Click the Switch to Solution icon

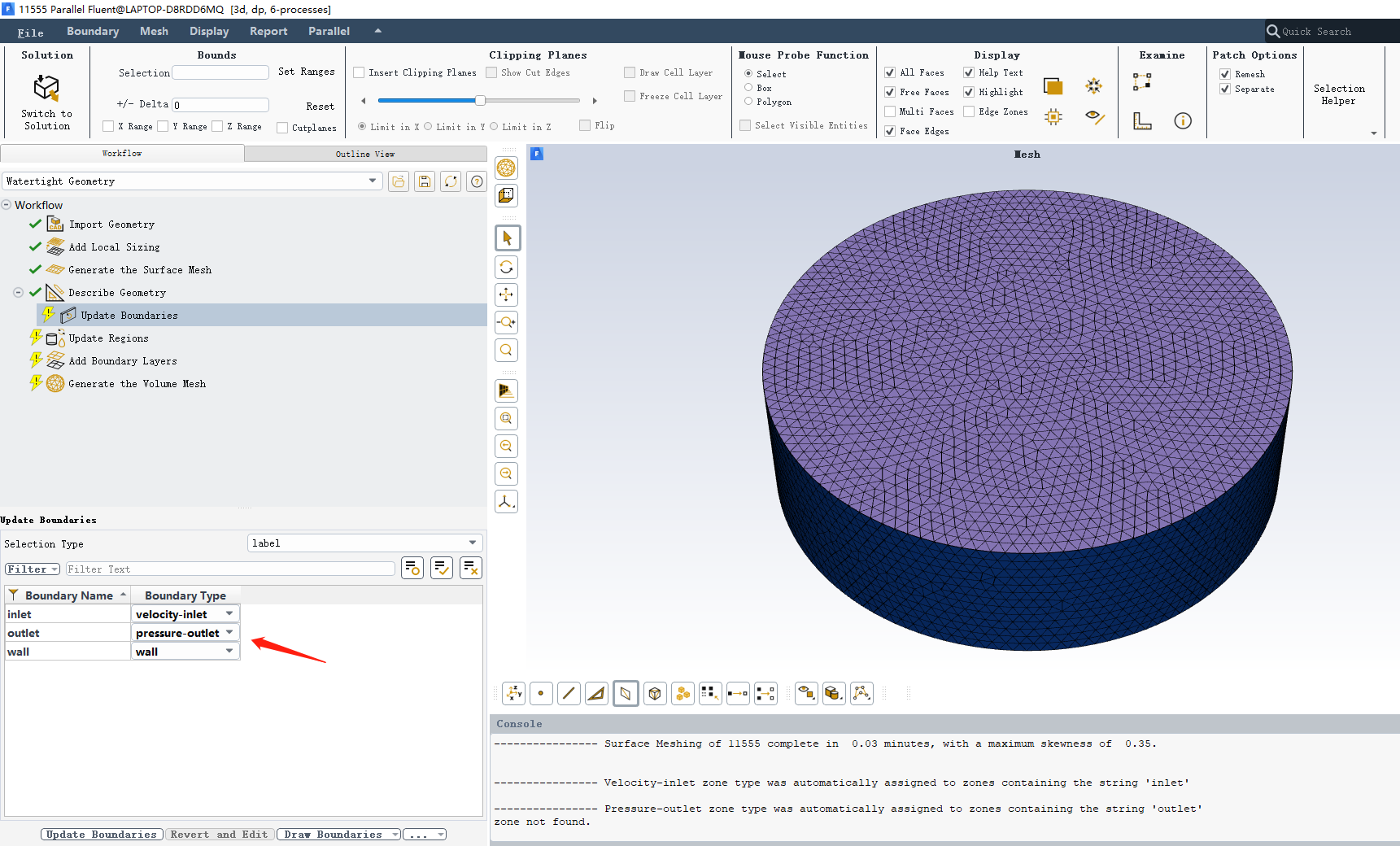pos(46,88)
